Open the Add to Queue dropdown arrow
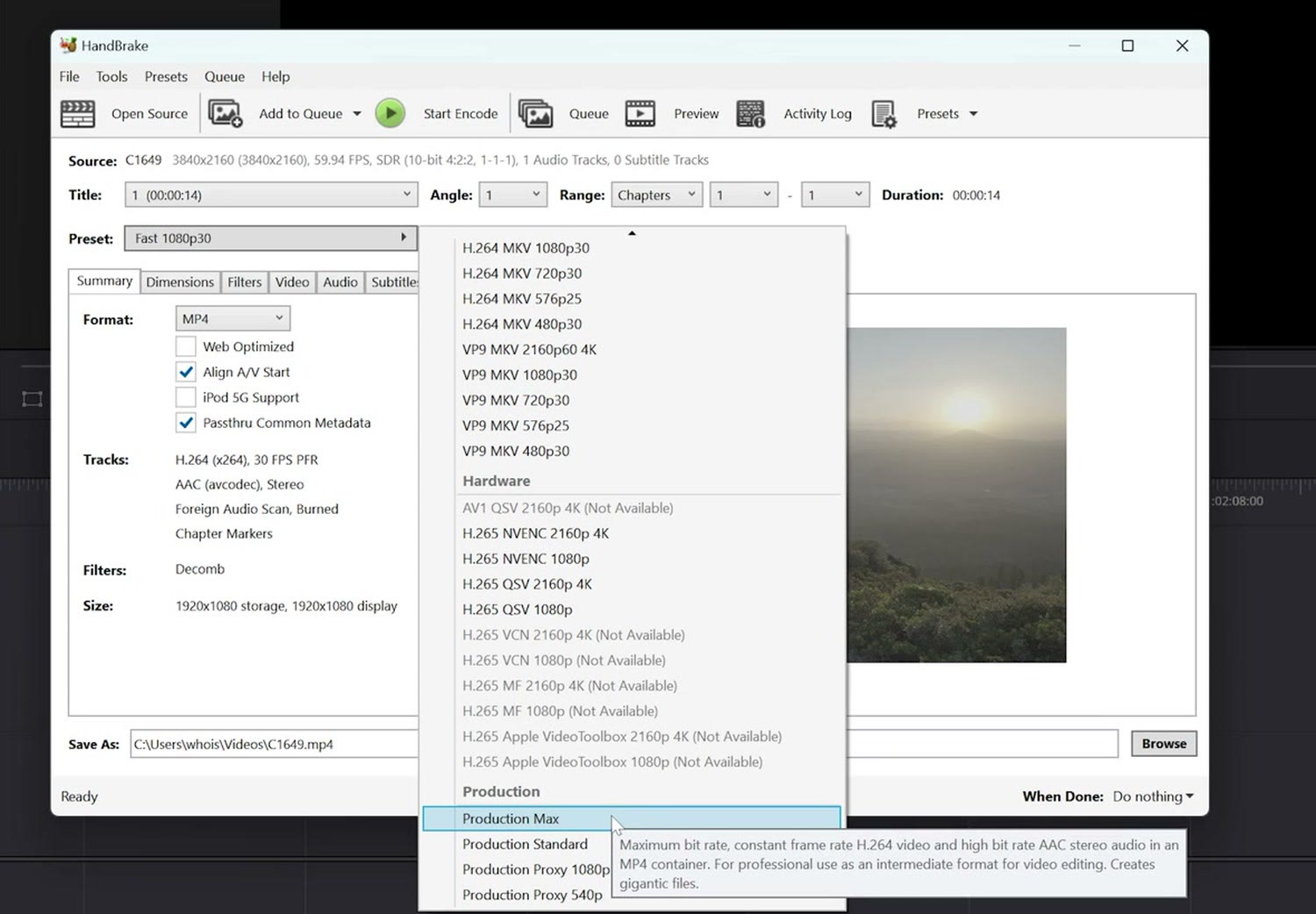The image size is (1316, 914). [x=357, y=114]
